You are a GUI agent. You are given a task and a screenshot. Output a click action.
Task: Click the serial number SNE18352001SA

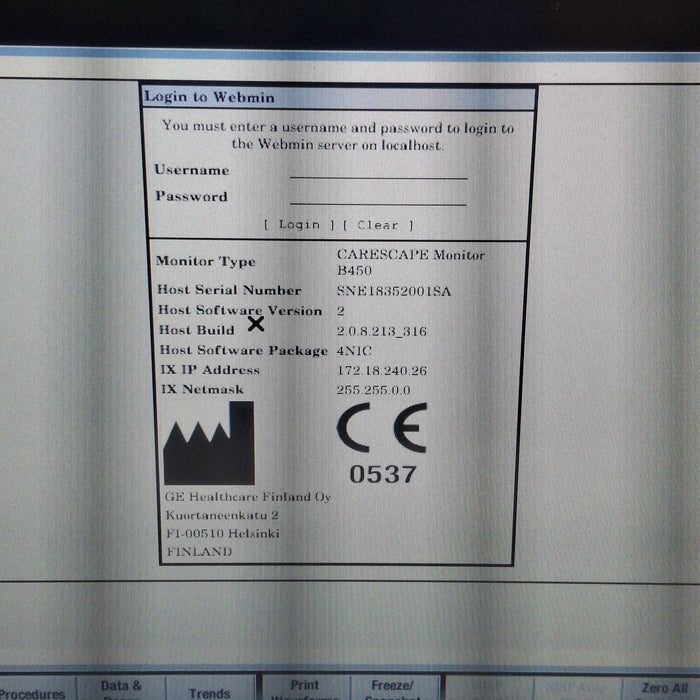[x=394, y=291]
